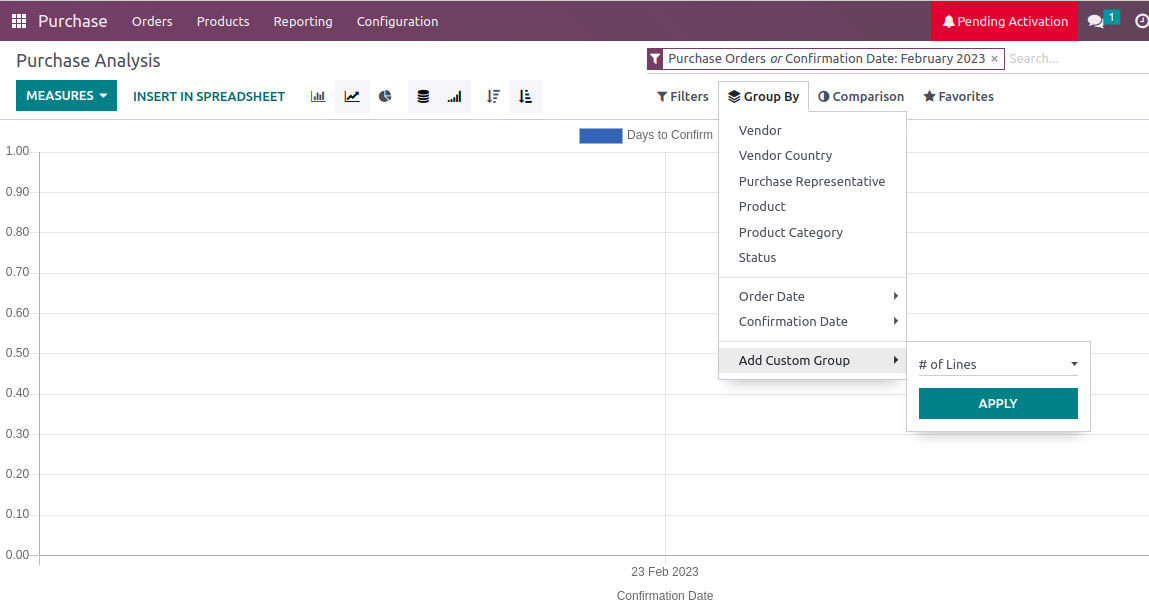Image resolution: width=1149 pixels, height=604 pixels.
Task: Open the conversations chat icon
Action: (x=1096, y=21)
